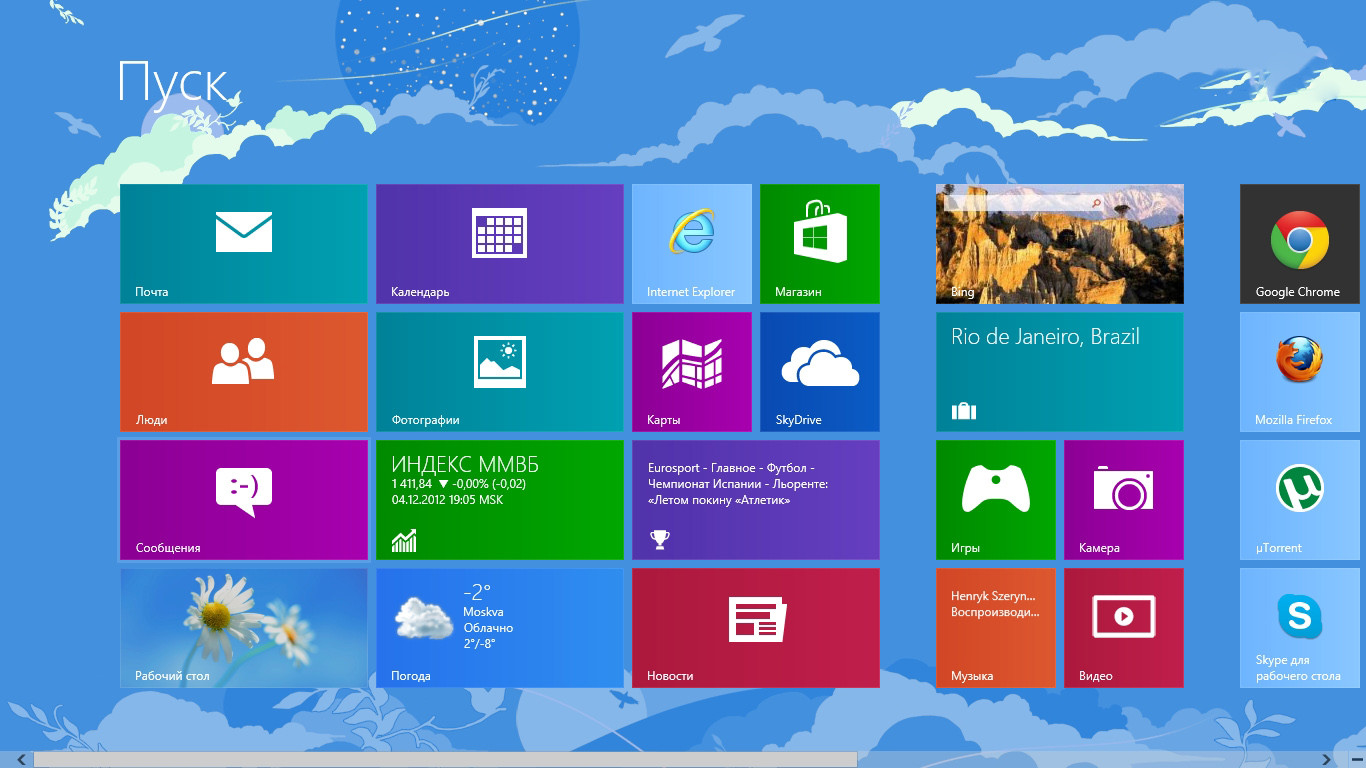Launch the Camera (Камера) tile
This screenshot has height=768, width=1366.
[x=1123, y=499]
